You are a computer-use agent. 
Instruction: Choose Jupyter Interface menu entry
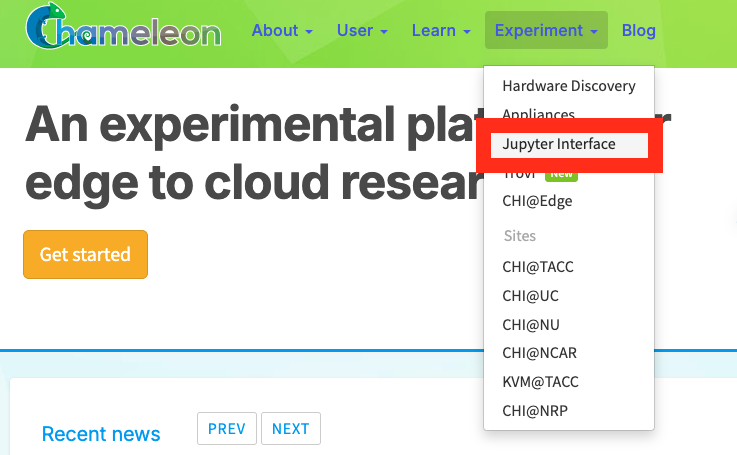569,144
